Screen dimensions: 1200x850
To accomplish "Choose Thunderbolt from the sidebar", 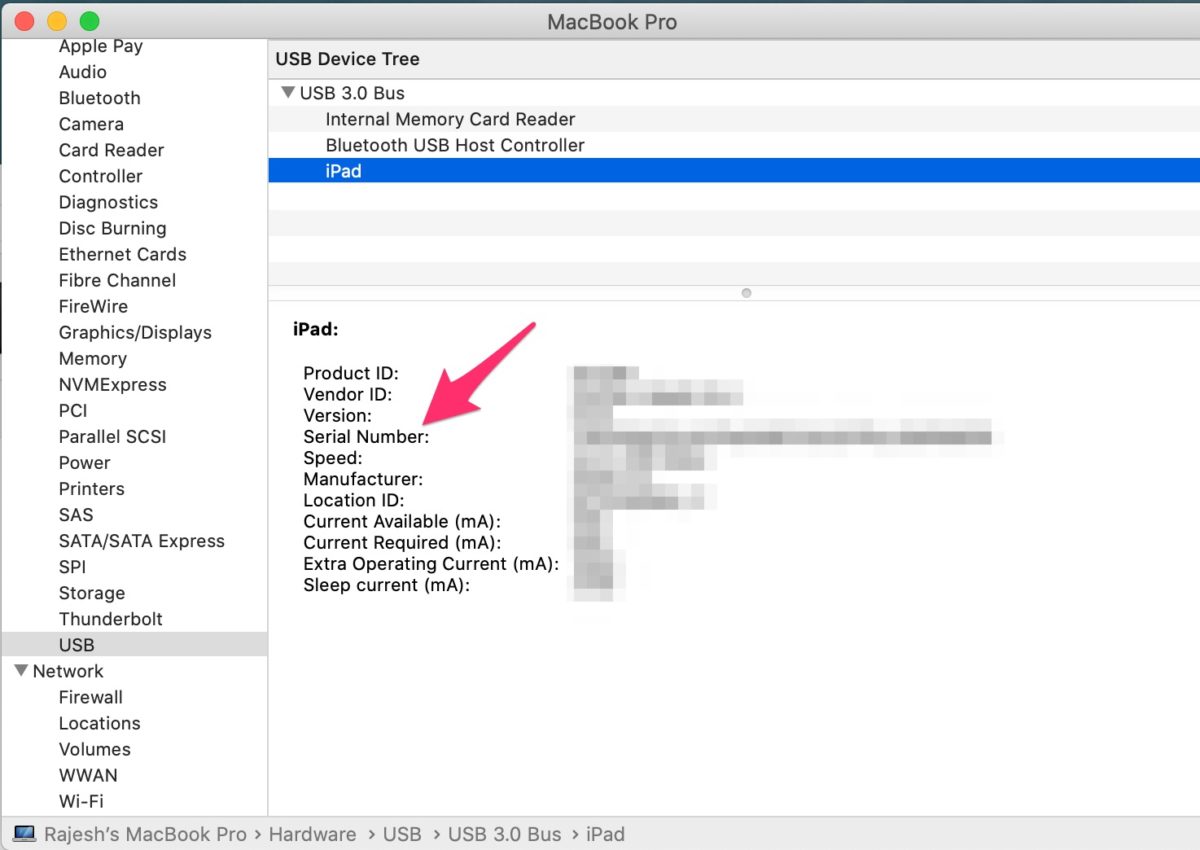I will click(110, 619).
